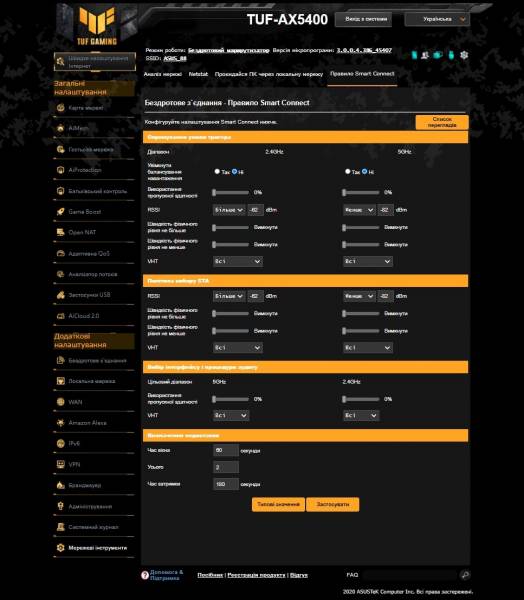Open Quick Internet Setup icon in sidebar
The image size is (524, 600).
60,62
